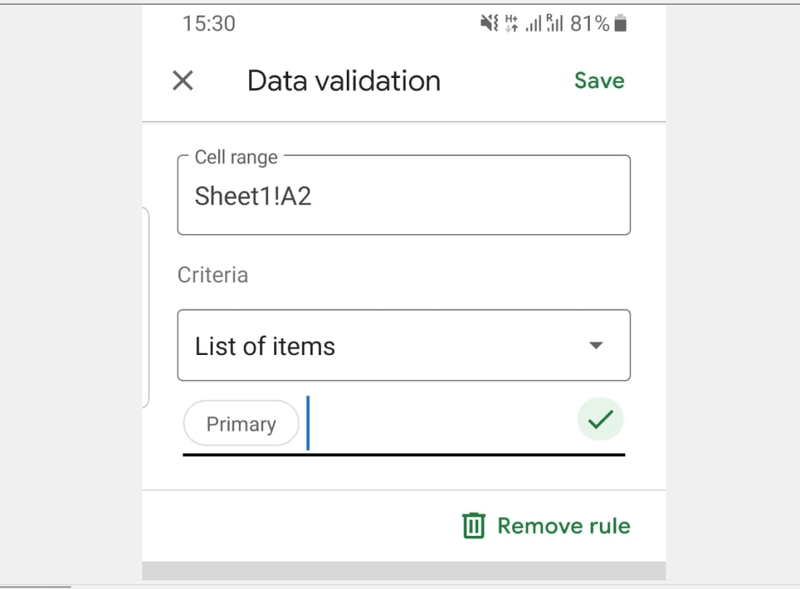Tap the 15:30 clock in status bar

tap(209, 23)
